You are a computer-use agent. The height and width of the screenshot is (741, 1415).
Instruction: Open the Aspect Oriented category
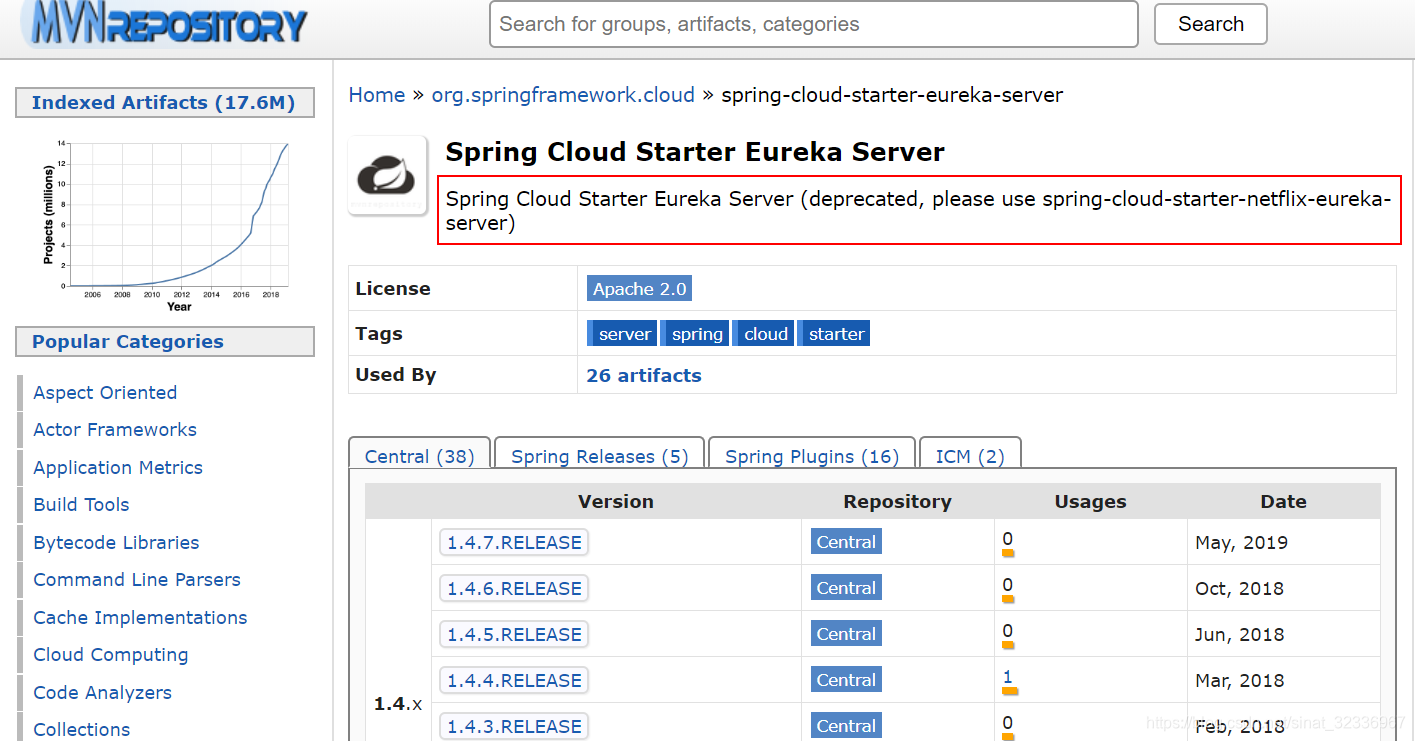point(105,393)
